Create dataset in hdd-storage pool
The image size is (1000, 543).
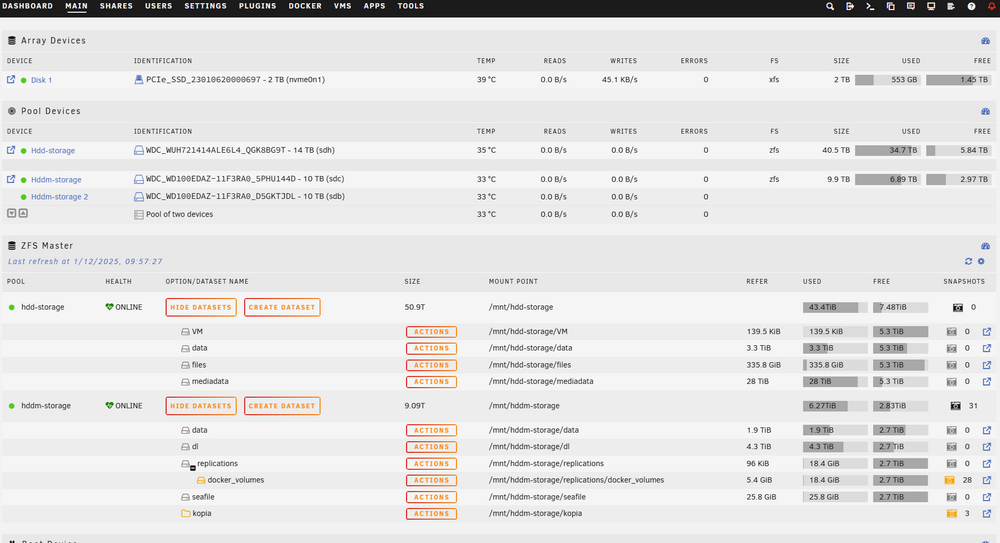point(282,308)
